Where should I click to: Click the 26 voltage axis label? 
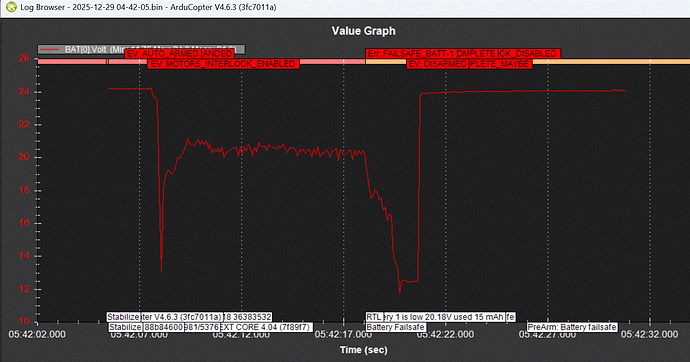[x=24, y=58]
